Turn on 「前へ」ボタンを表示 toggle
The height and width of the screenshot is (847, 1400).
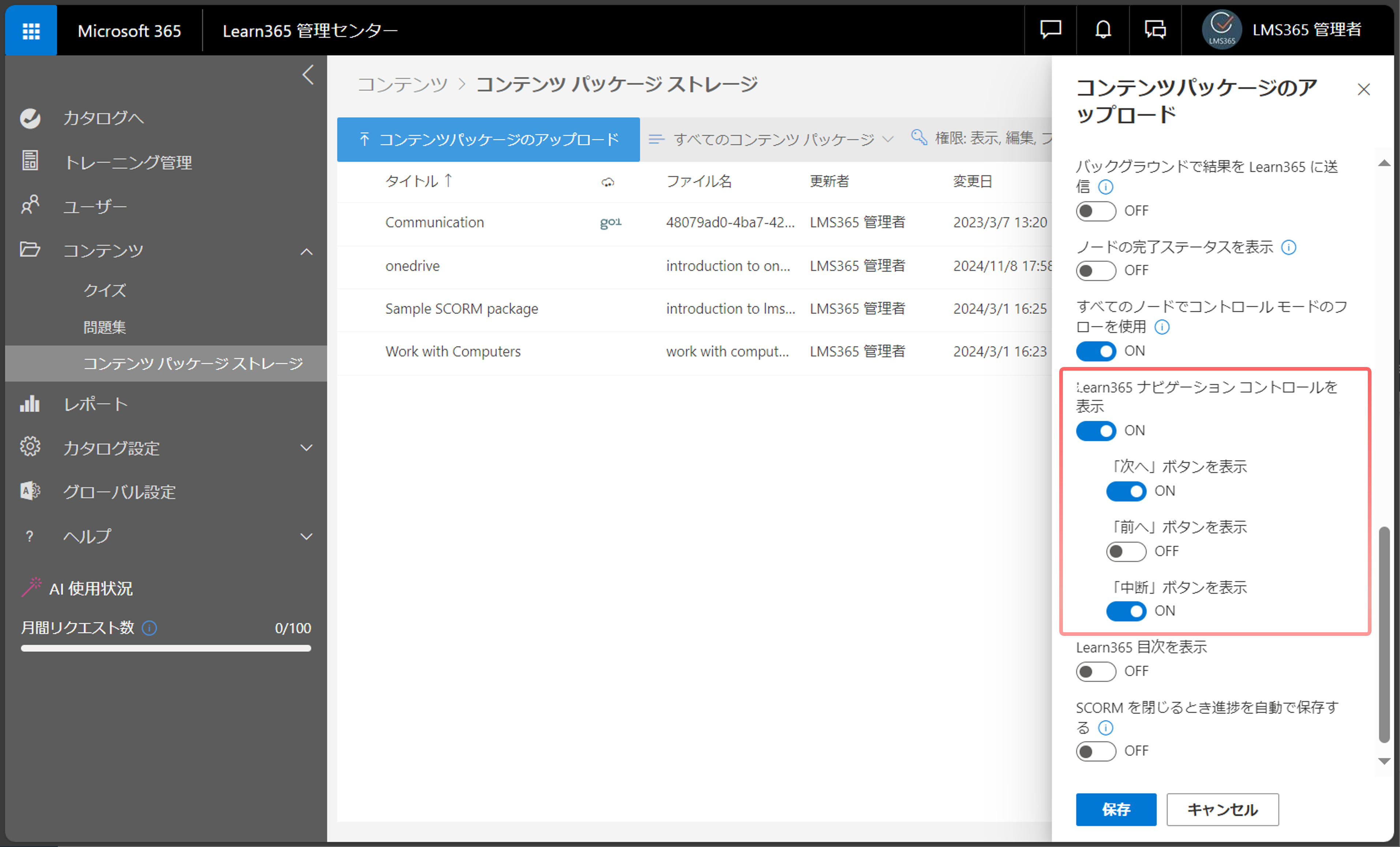tap(1126, 552)
